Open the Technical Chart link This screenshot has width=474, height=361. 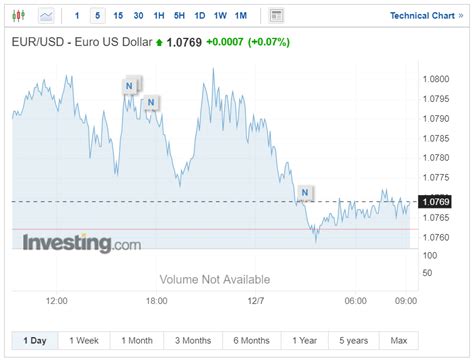pos(426,16)
